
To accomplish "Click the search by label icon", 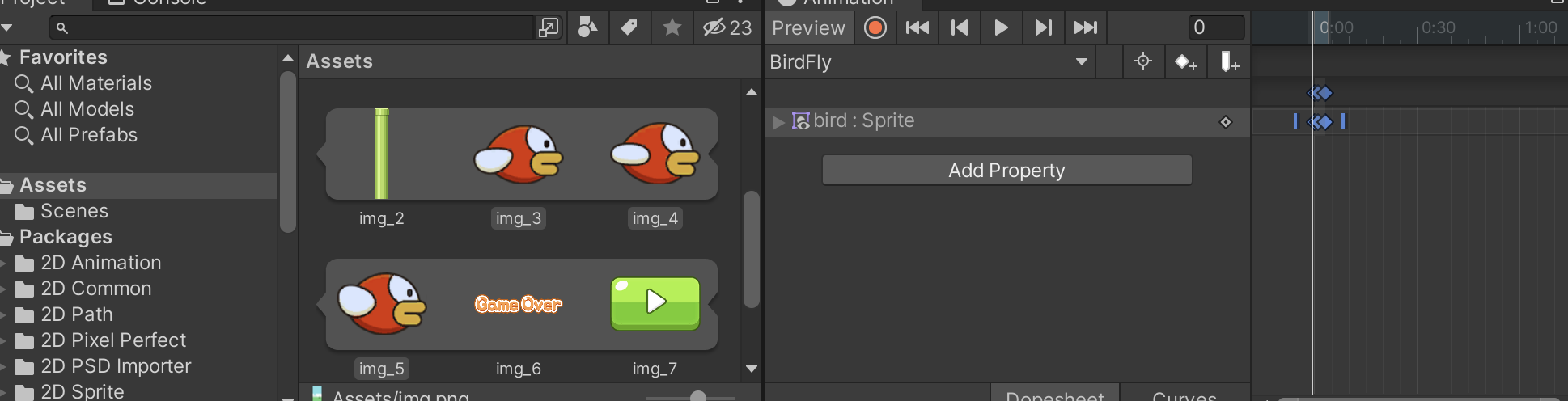I will (629, 27).
